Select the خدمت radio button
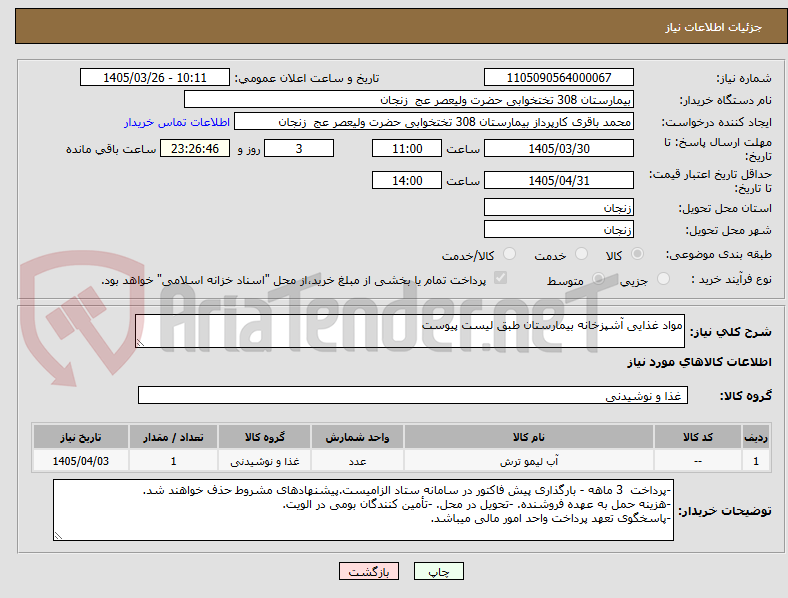 click(581, 254)
